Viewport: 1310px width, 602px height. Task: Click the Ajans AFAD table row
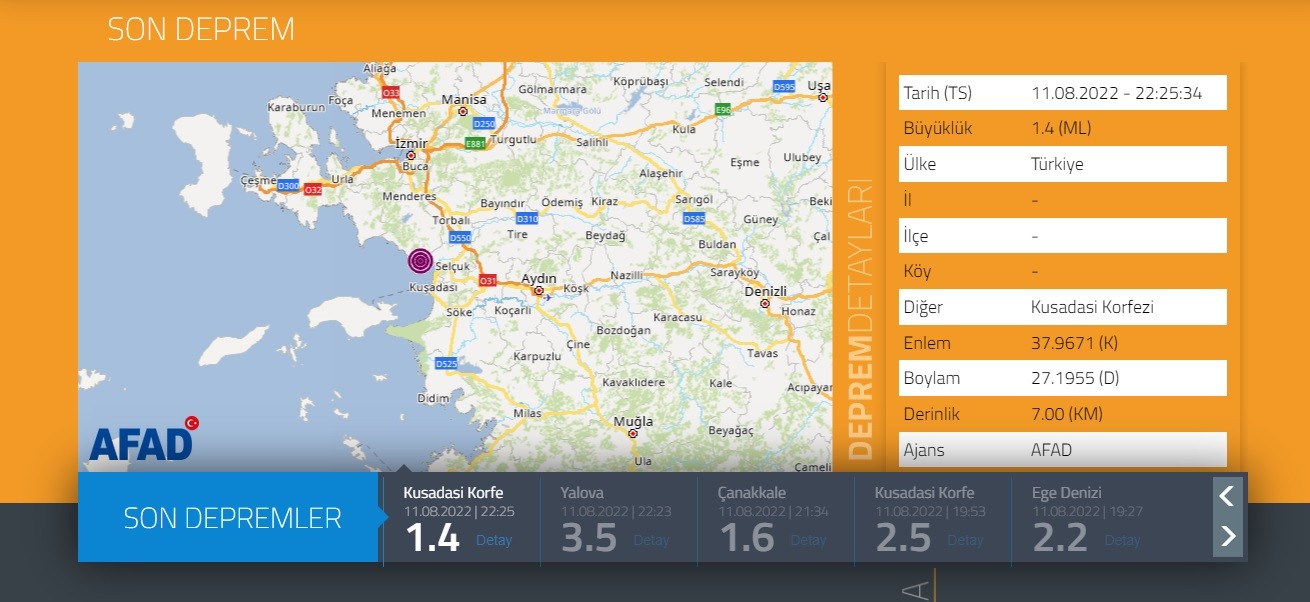tap(1062, 450)
